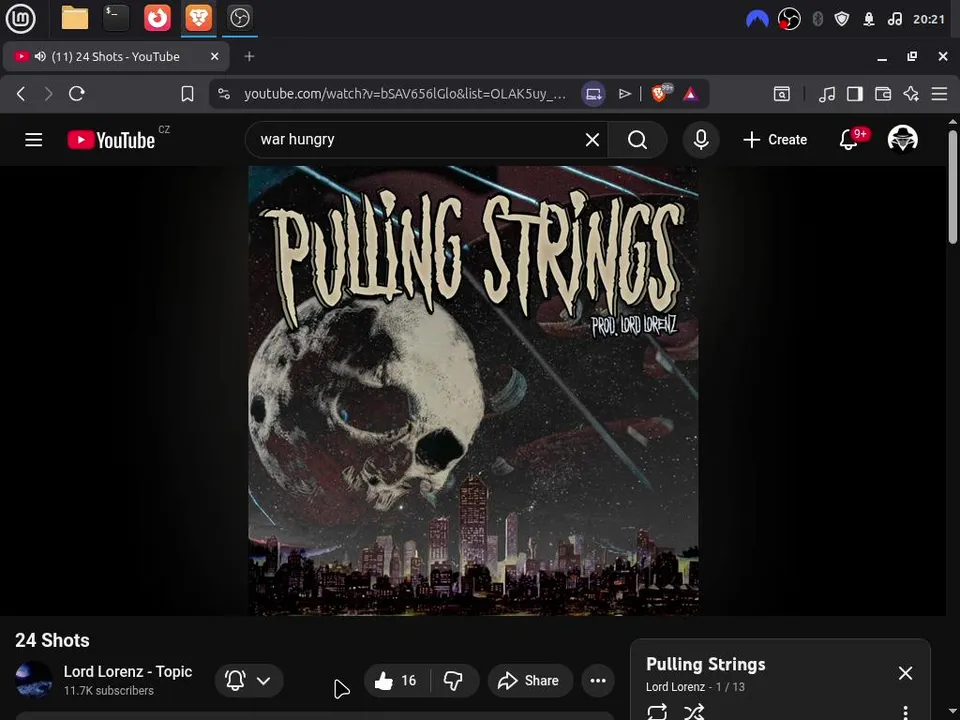
Task: Open playlist panel three-dot options
Action: point(905,712)
